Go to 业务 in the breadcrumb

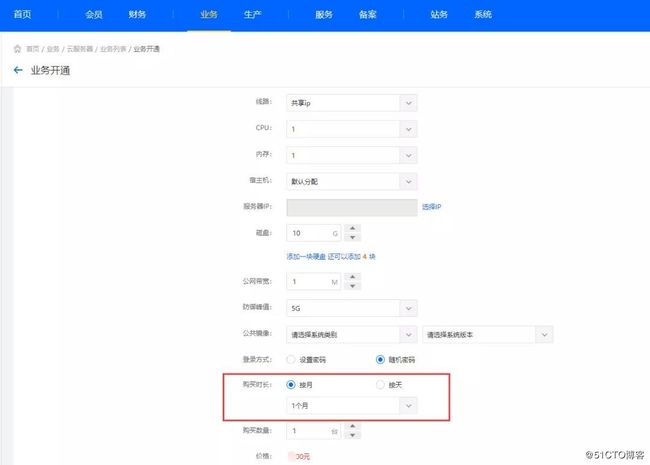point(53,49)
